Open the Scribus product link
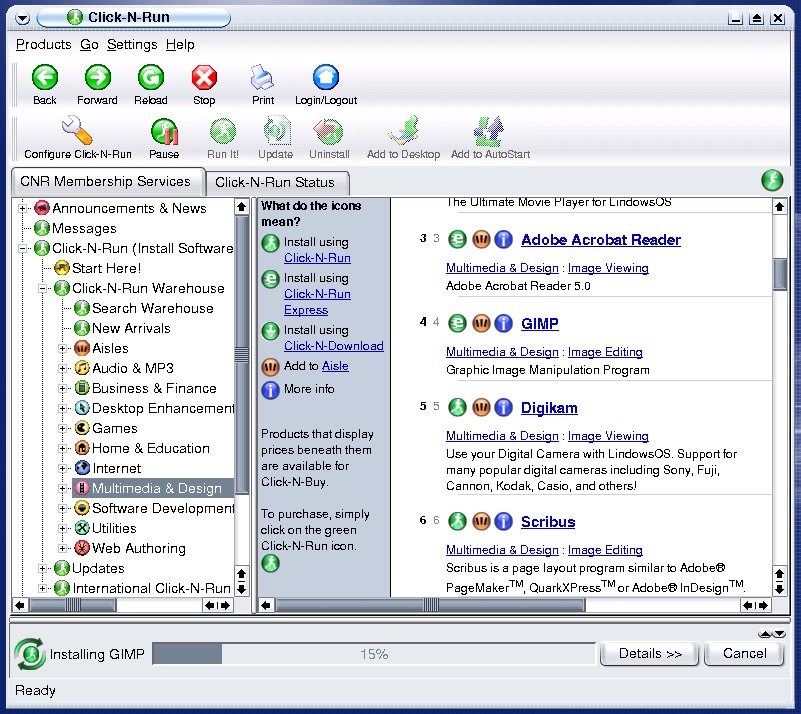Viewport: 801px width, 714px height. tap(548, 521)
